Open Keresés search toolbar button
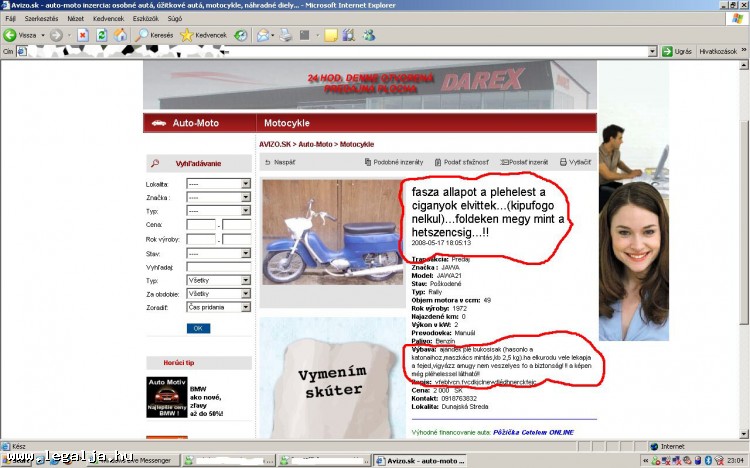The height and width of the screenshot is (468, 750). [155, 35]
